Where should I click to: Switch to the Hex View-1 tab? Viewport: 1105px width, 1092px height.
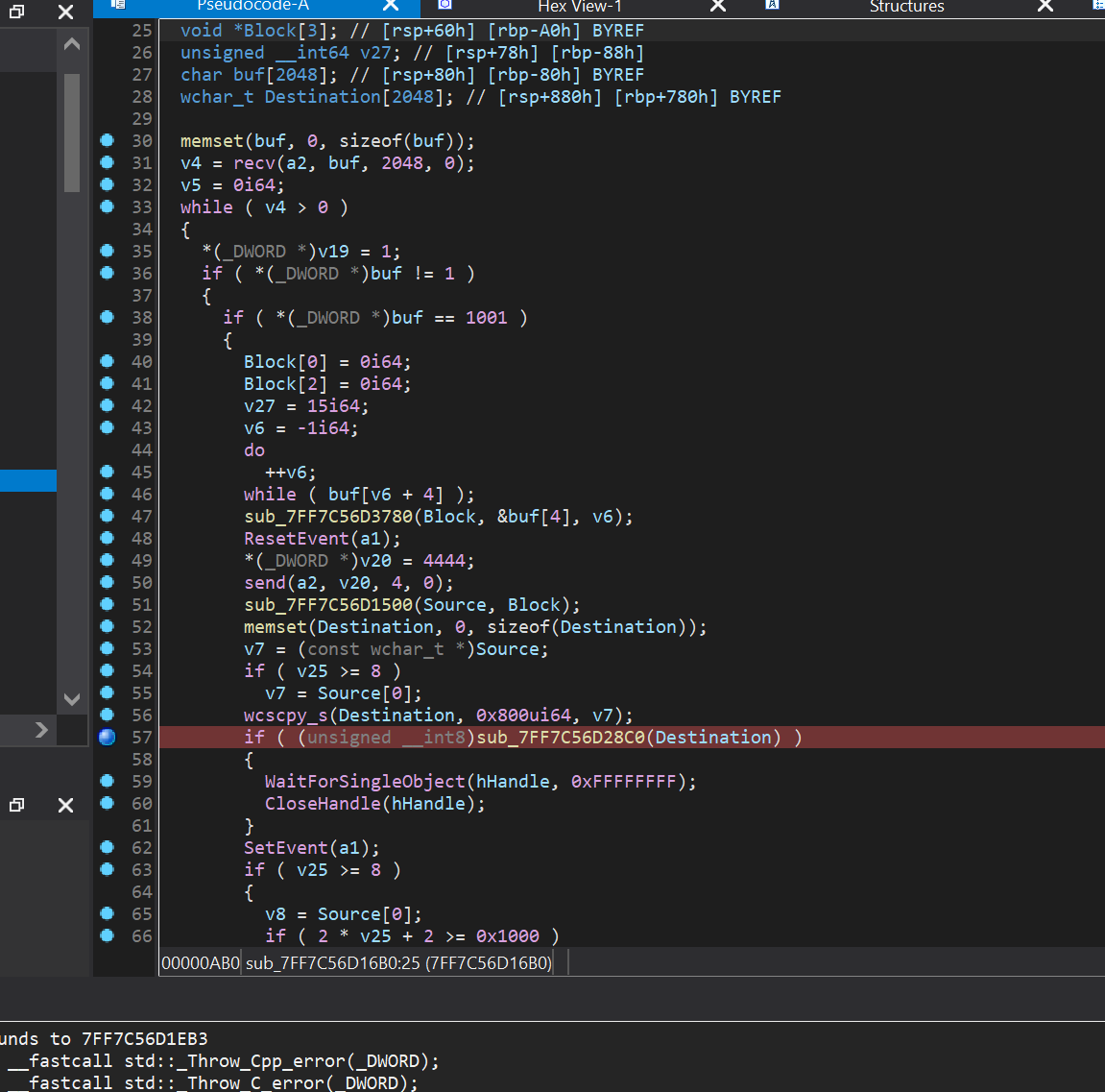point(579,7)
